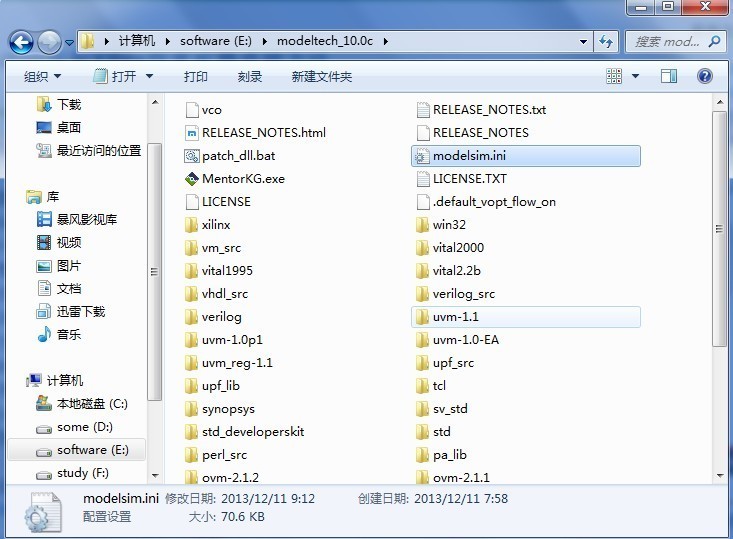Click 刻录 (Burn) in the toolbar
The width and height of the screenshot is (733, 539).
click(250, 77)
